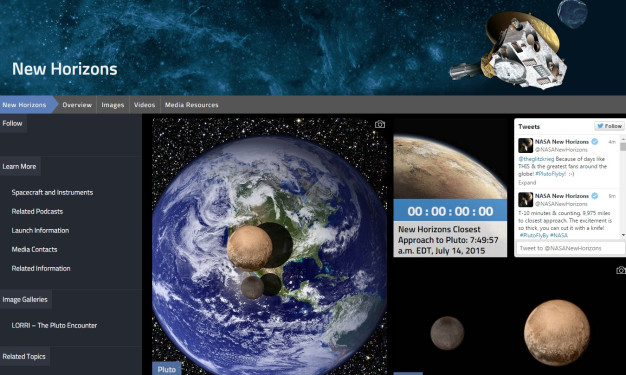
Task: Click the Tweets widget heading
Action: [x=529, y=127]
